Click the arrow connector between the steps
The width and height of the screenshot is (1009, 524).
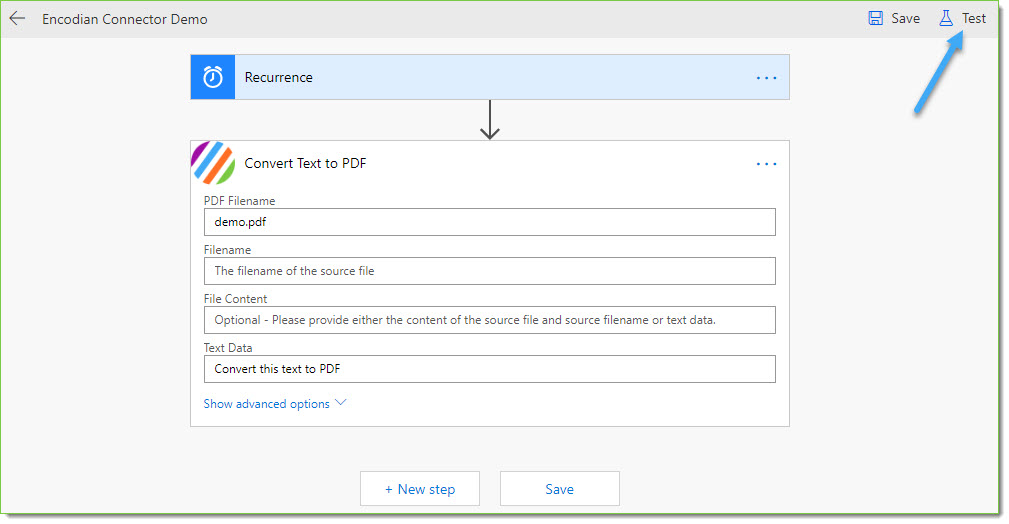490,120
